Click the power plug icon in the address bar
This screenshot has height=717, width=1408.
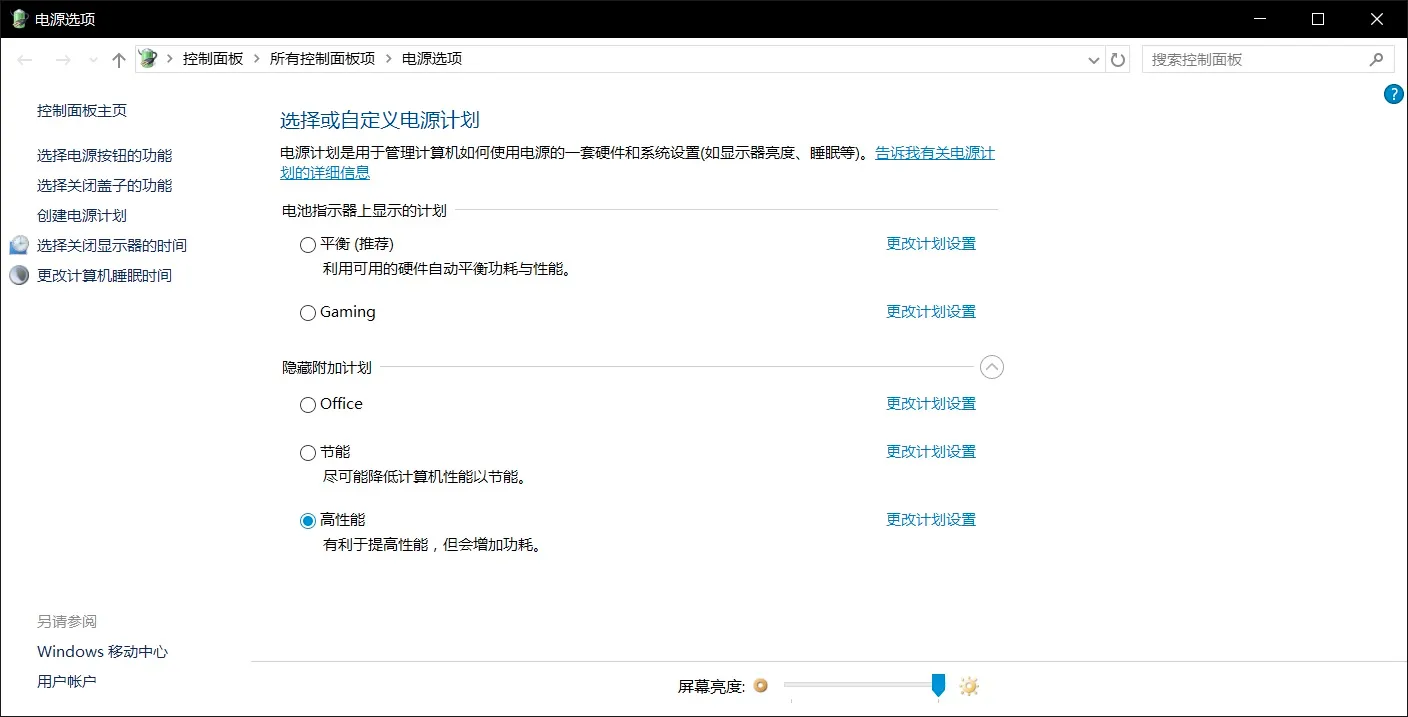tap(146, 58)
